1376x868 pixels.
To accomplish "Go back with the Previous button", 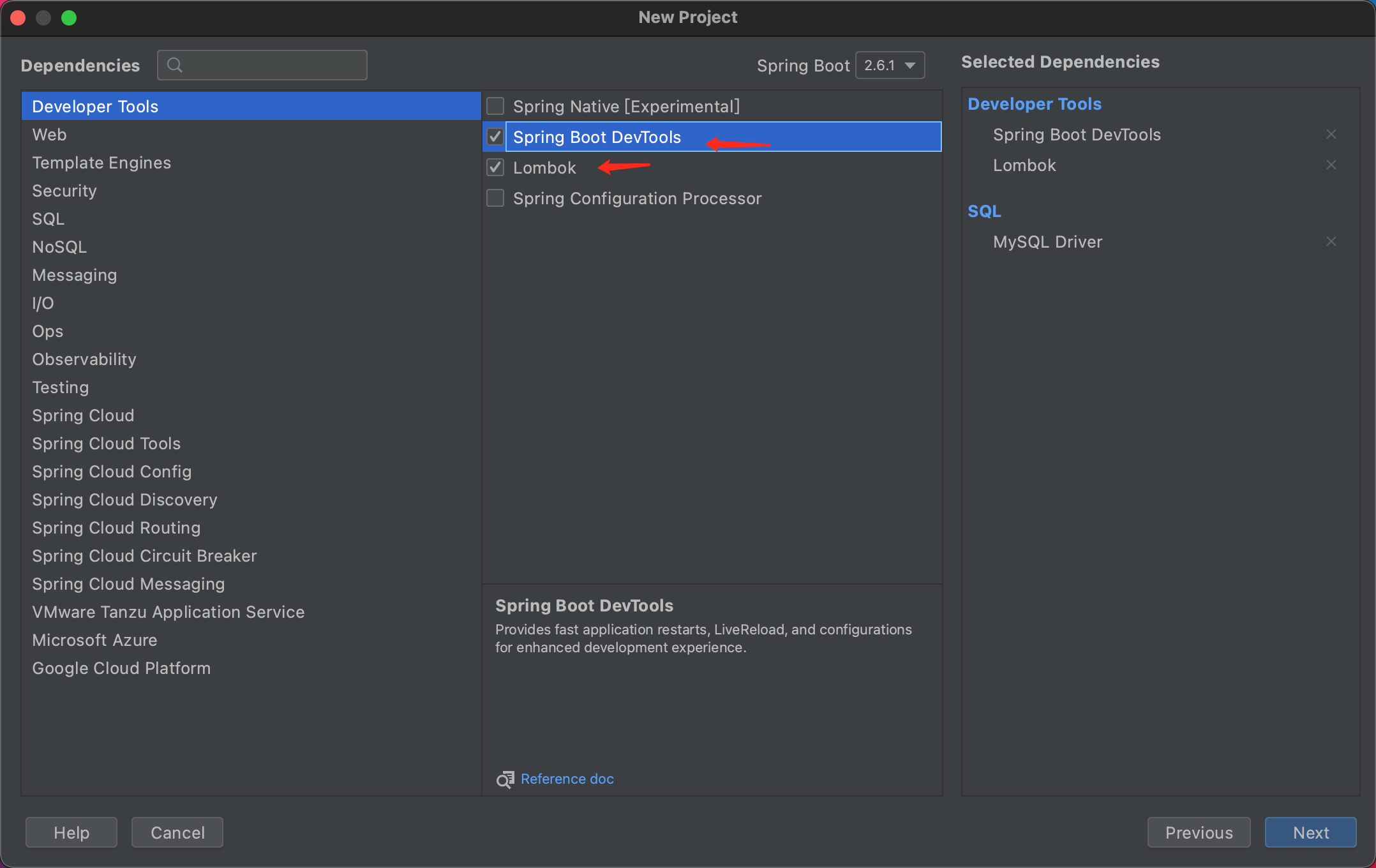I will pyautogui.click(x=1199, y=832).
